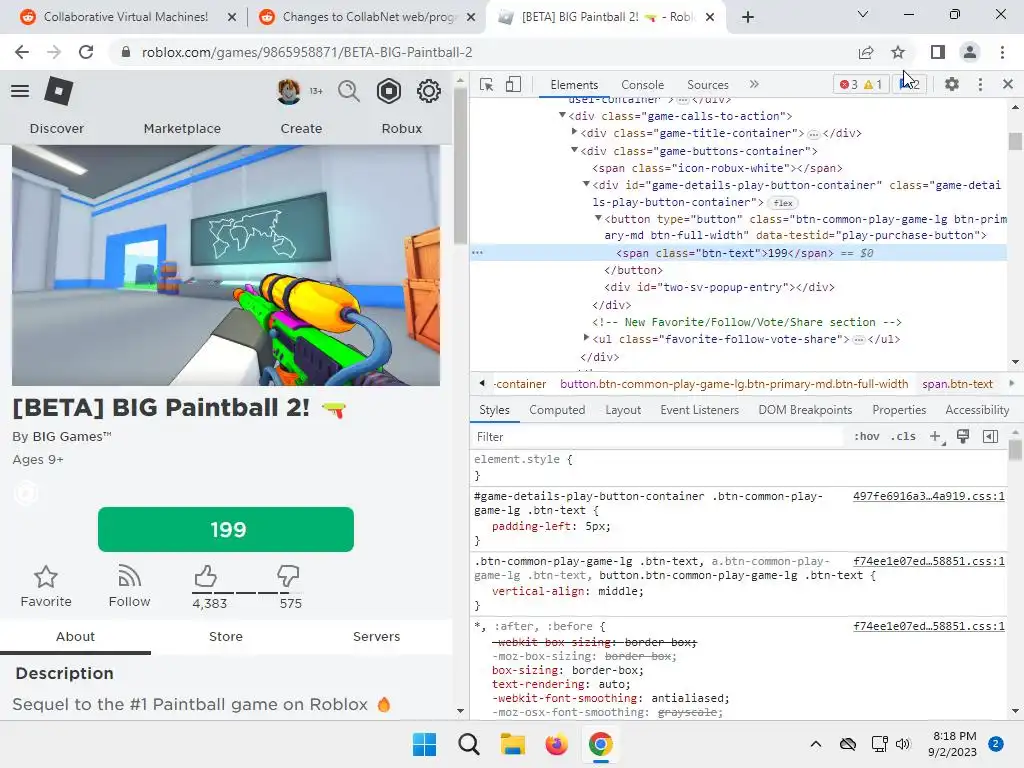Viewport: 1024px width, 768px height.
Task: Open the row actions ellipsis beside span
Action: tap(477, 253)
